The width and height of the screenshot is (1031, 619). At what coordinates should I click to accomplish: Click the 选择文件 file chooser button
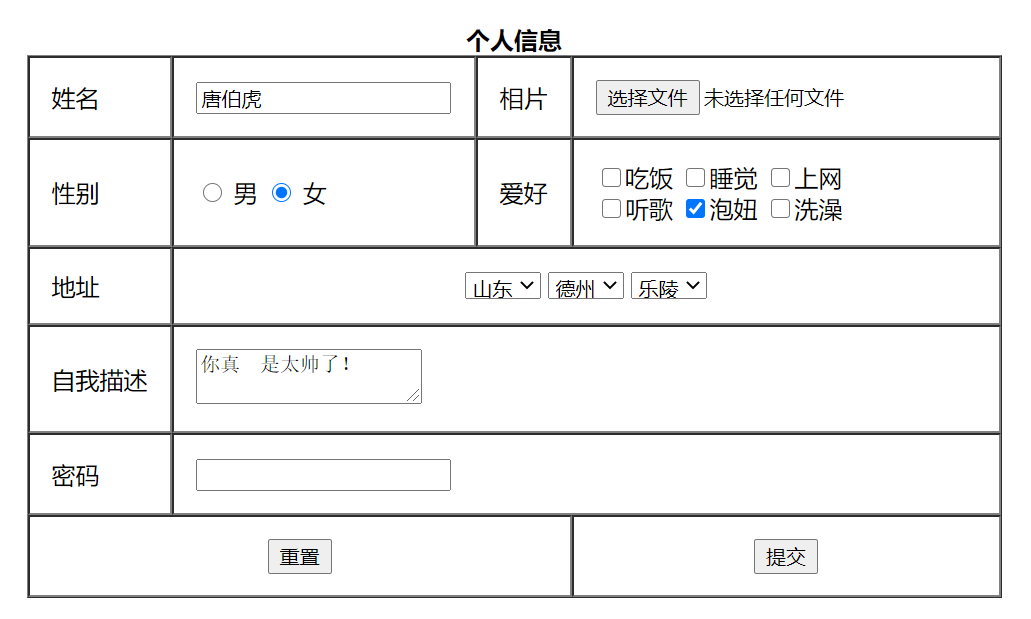[x=647, y=98]
